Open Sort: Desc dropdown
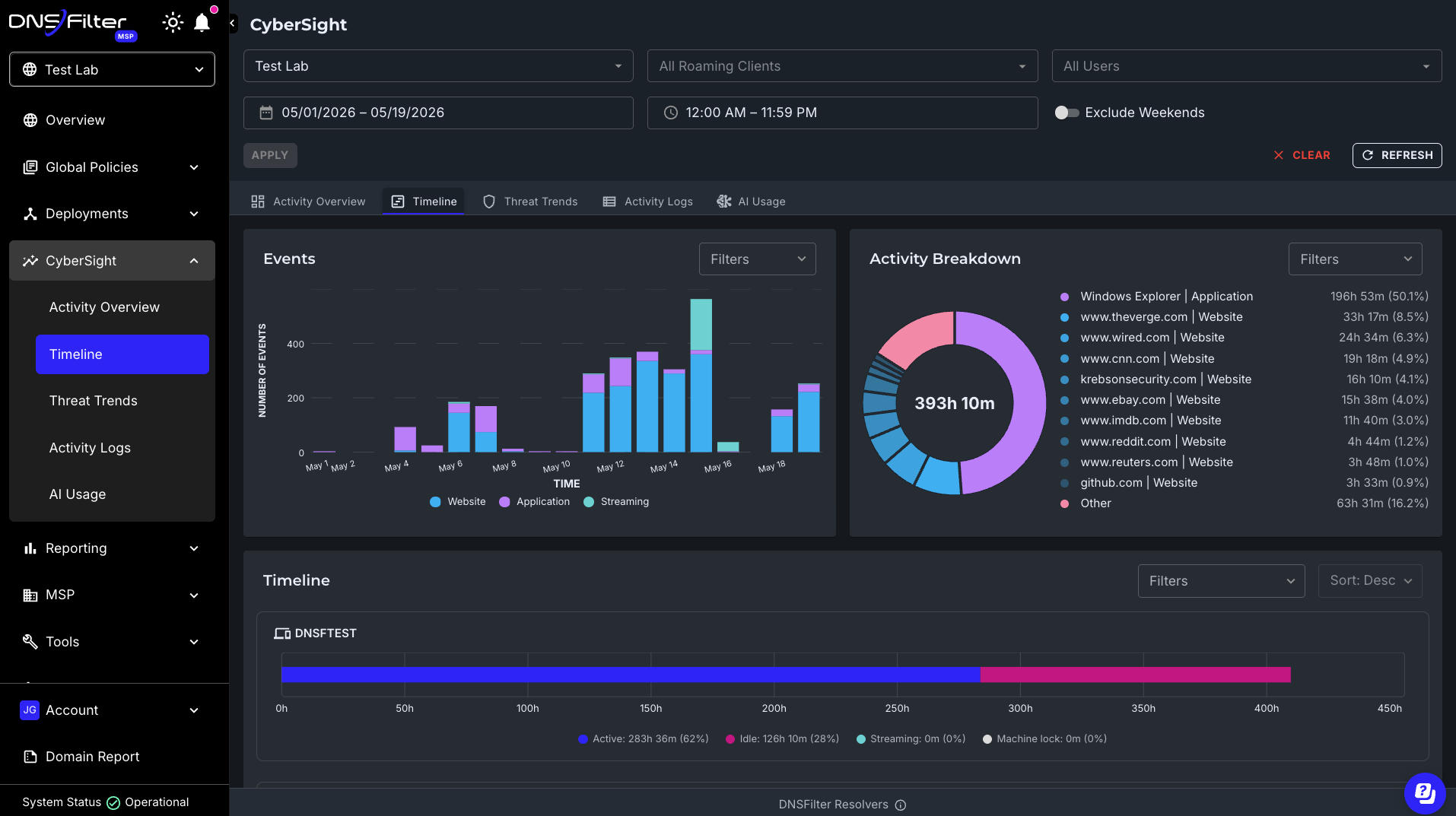Screen dimensions: 1456x816 pos(1370,581)
